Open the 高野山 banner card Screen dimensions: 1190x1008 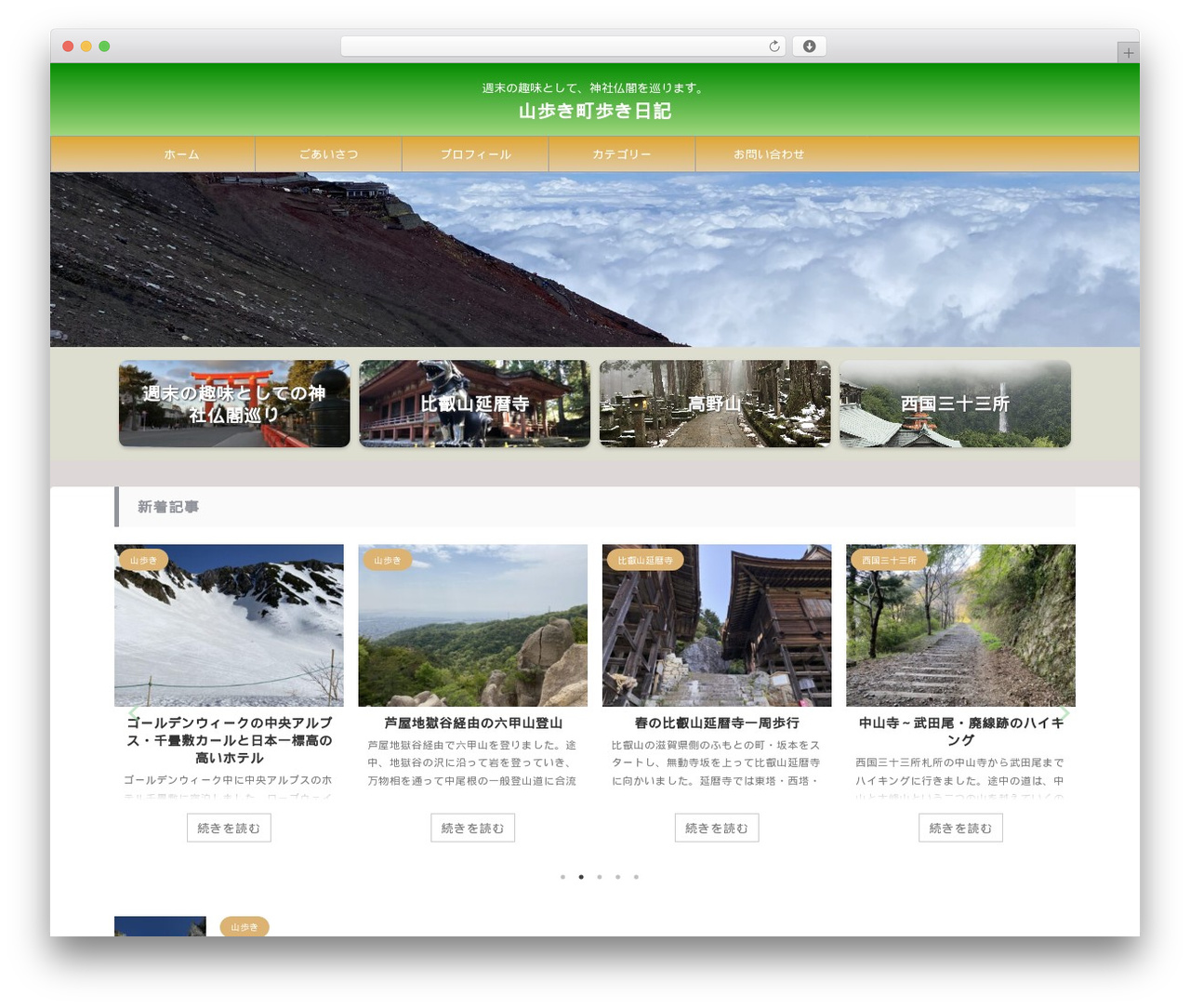[715, 404]
